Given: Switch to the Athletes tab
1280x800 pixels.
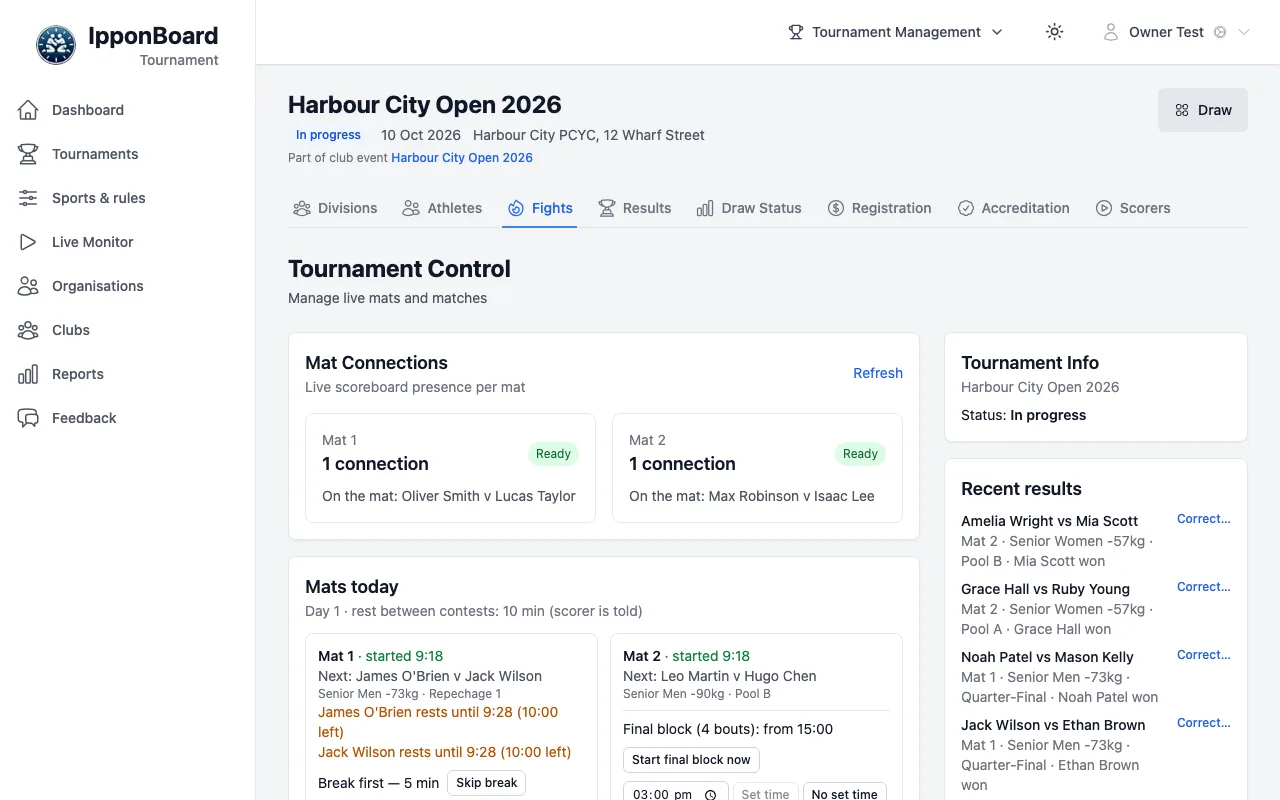Looking at the screenshot, I should point(442,208).
